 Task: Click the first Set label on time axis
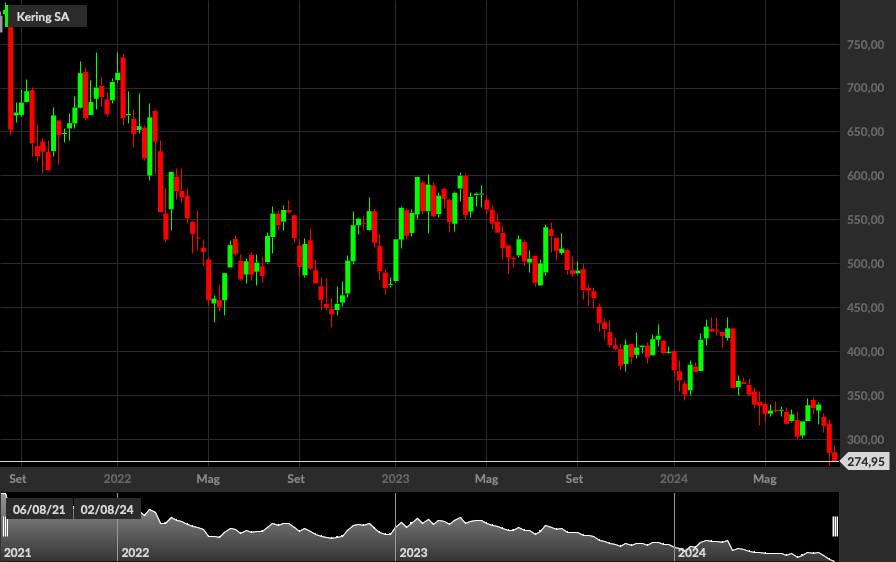(x=18, y=479)
